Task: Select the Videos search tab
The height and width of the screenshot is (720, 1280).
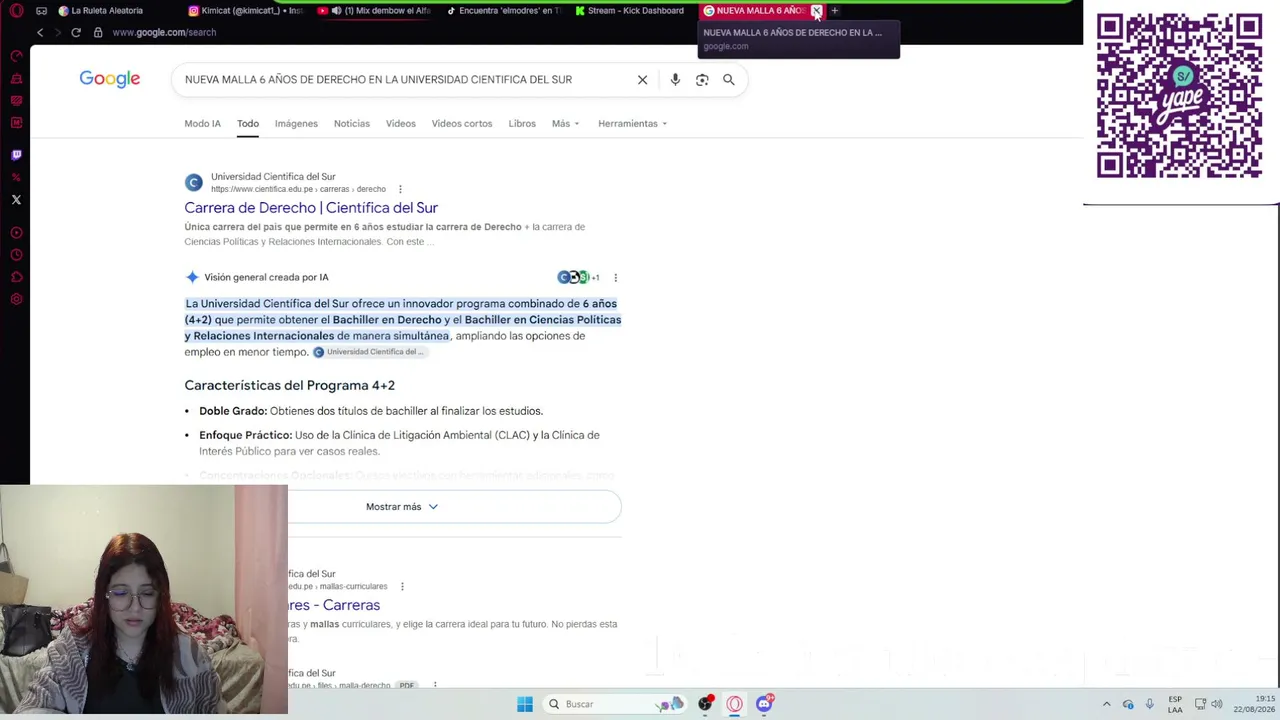Action: click(x=401, y=124)
